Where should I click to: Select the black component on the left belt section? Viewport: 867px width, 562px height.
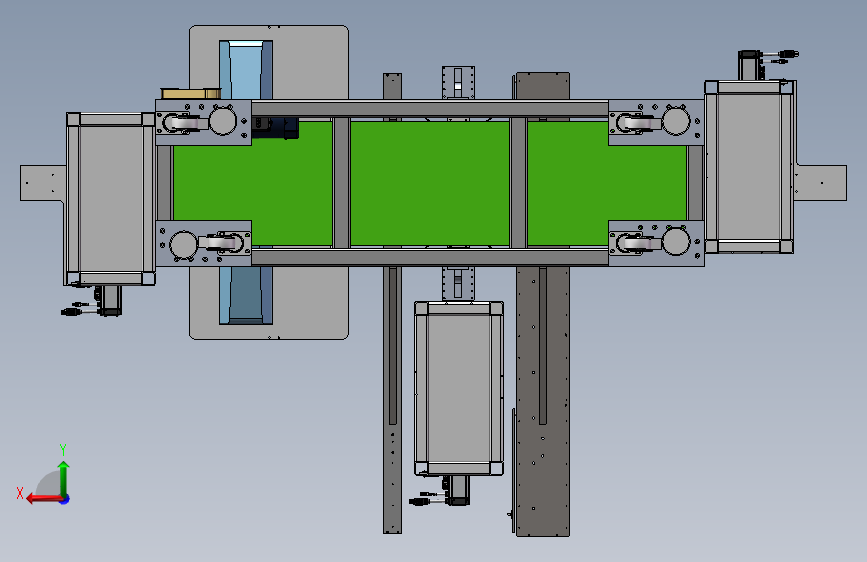[275, 128]
